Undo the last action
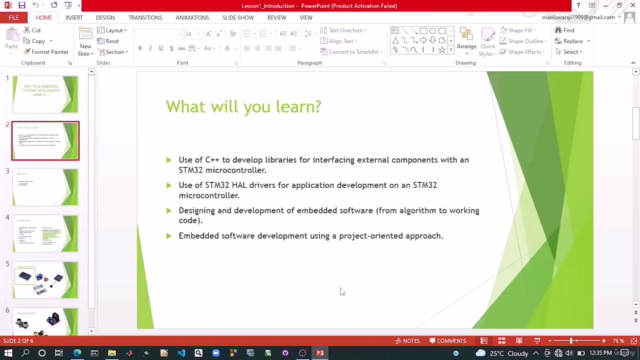Screen dimensions: 640x360 36,5
